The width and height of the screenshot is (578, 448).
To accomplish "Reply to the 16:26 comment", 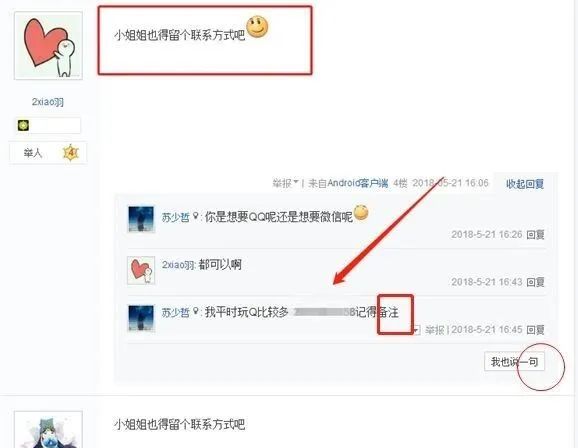I will pyautogui.click(x=535, y=235).
